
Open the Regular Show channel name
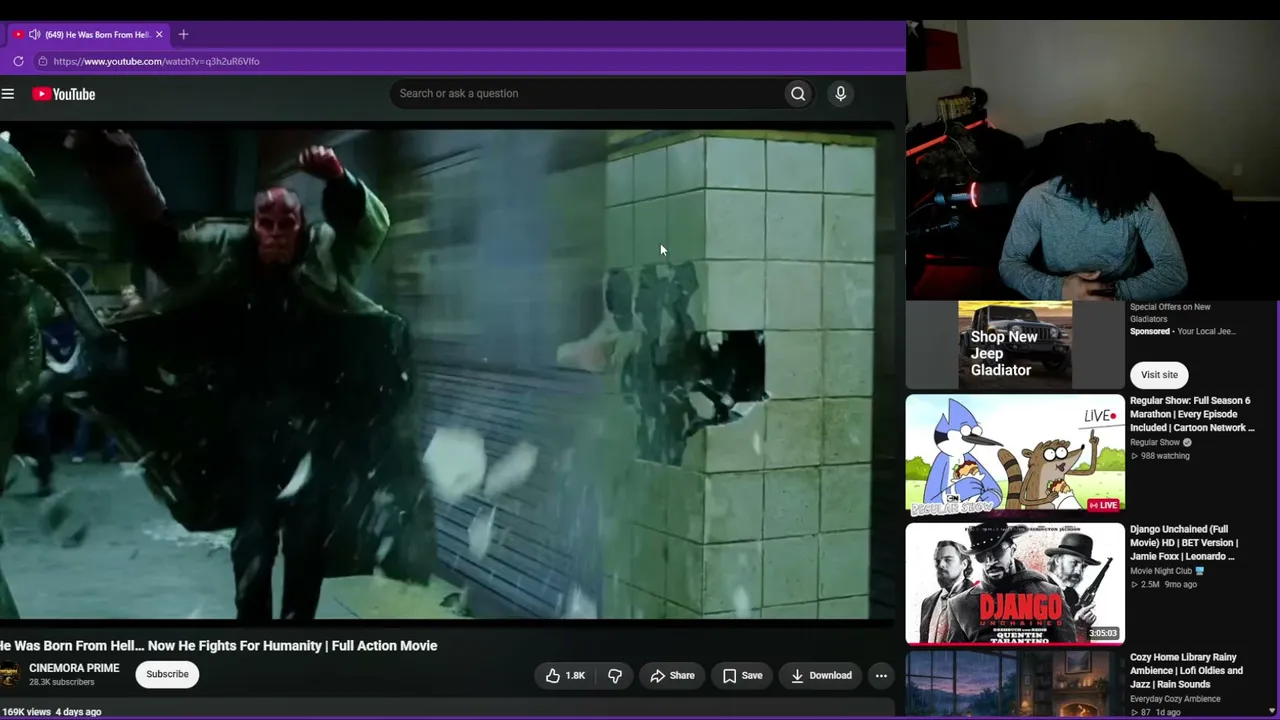coord(1155,442)
